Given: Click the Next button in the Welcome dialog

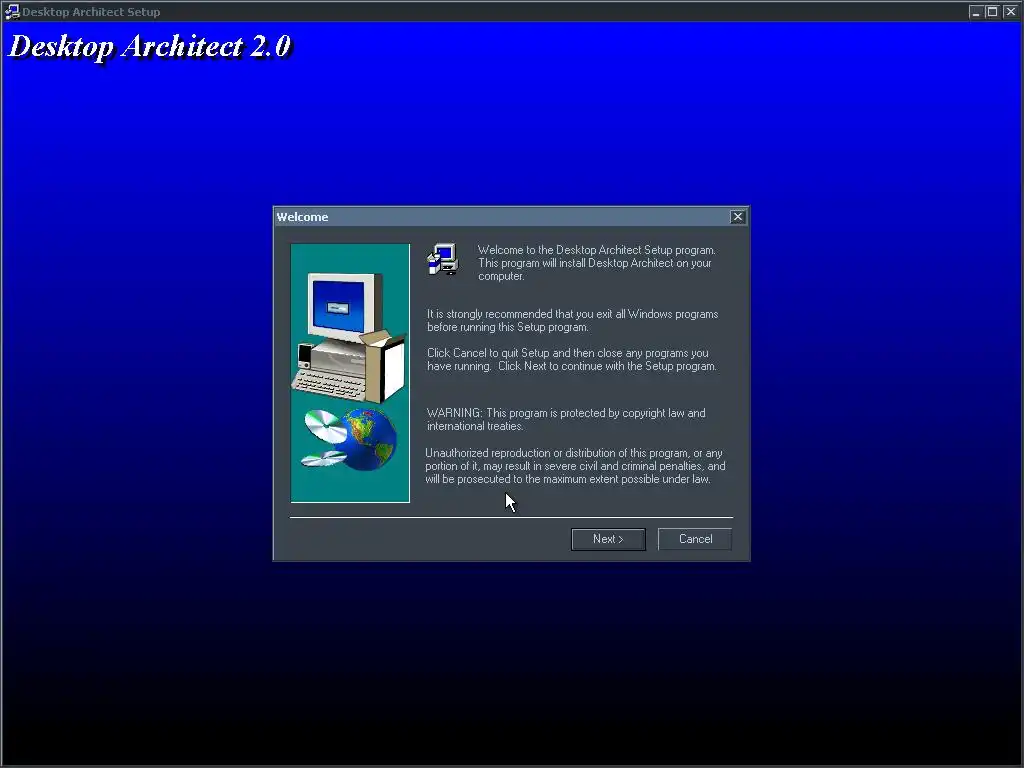Looking at the screenshot, I should pos(608,539).
